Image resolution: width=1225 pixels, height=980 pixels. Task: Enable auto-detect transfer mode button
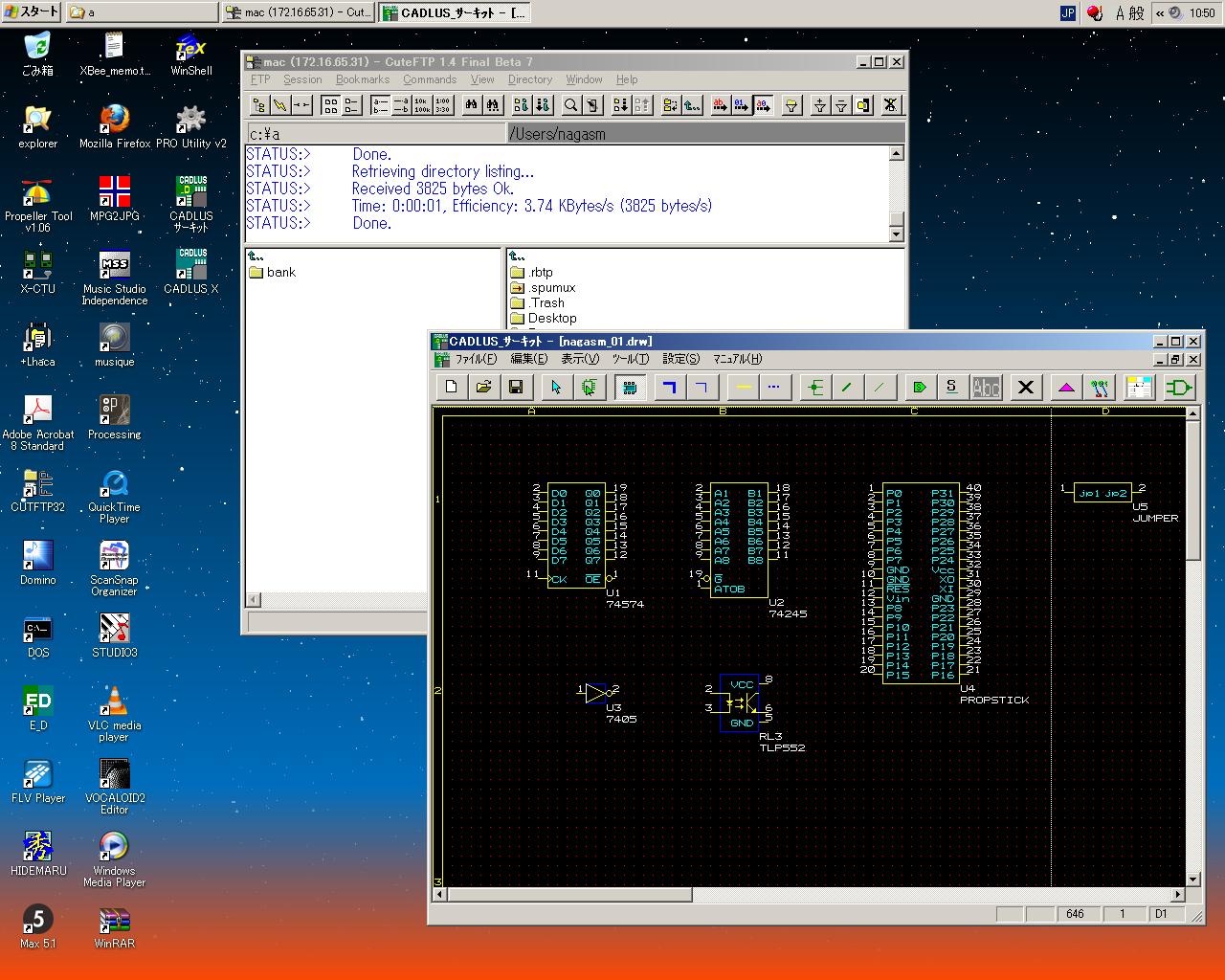coord(763,105)
